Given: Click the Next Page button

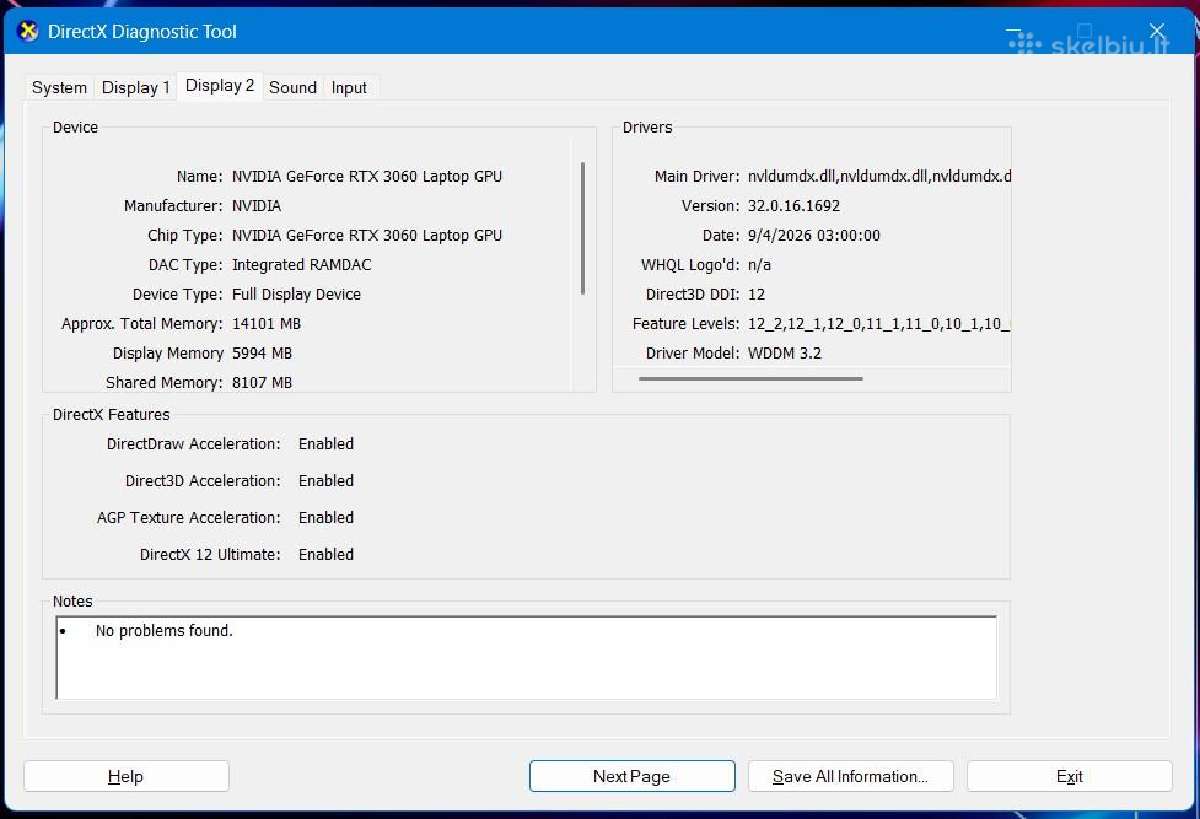Looking at the screenshot, I should pos(632,776).
